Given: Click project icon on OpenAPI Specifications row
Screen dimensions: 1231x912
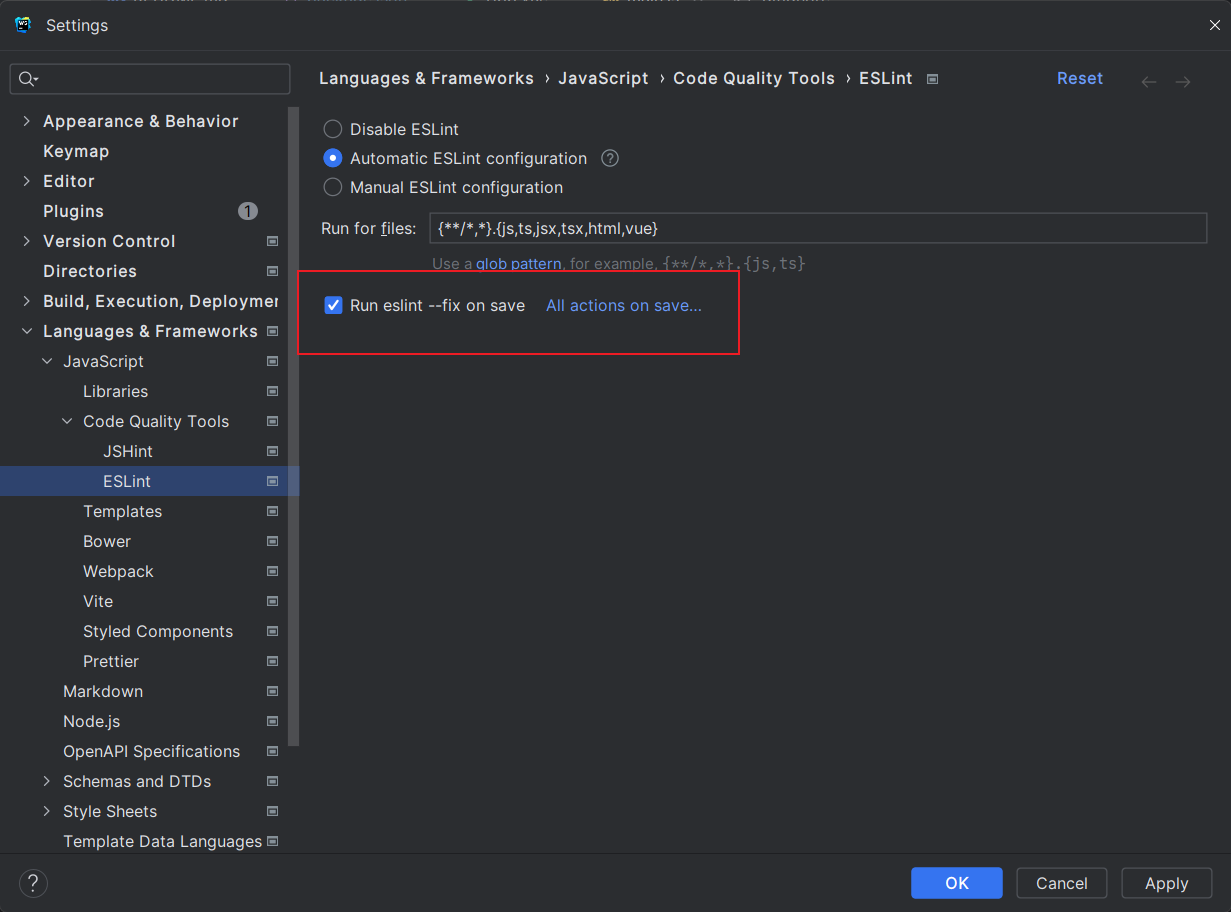Looking at the screenshot, I should [273, 751].
